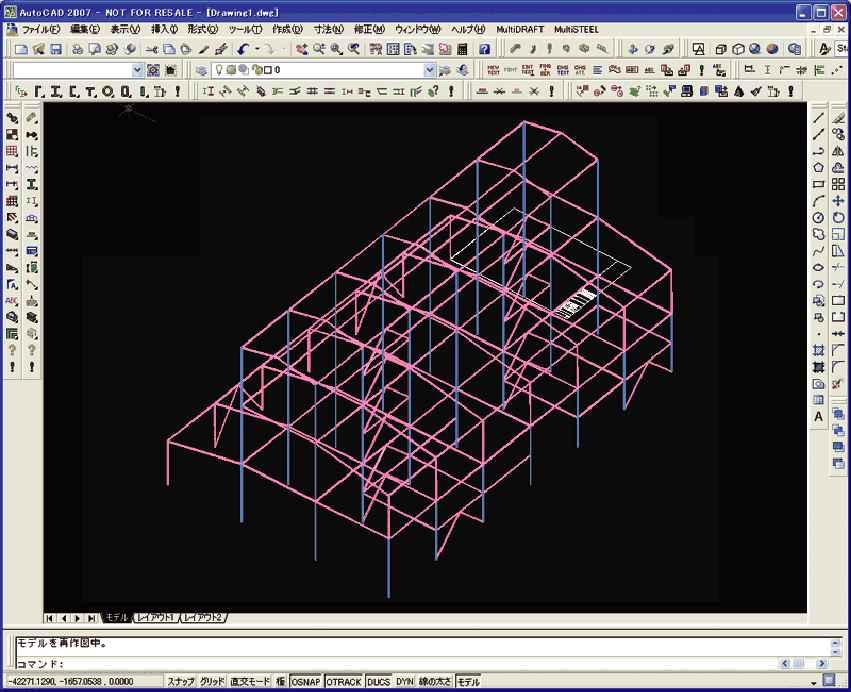The image size is (851, 692).
Task: Select the Line draw tool
Action: pyautogui.click(x=818, y=118)
